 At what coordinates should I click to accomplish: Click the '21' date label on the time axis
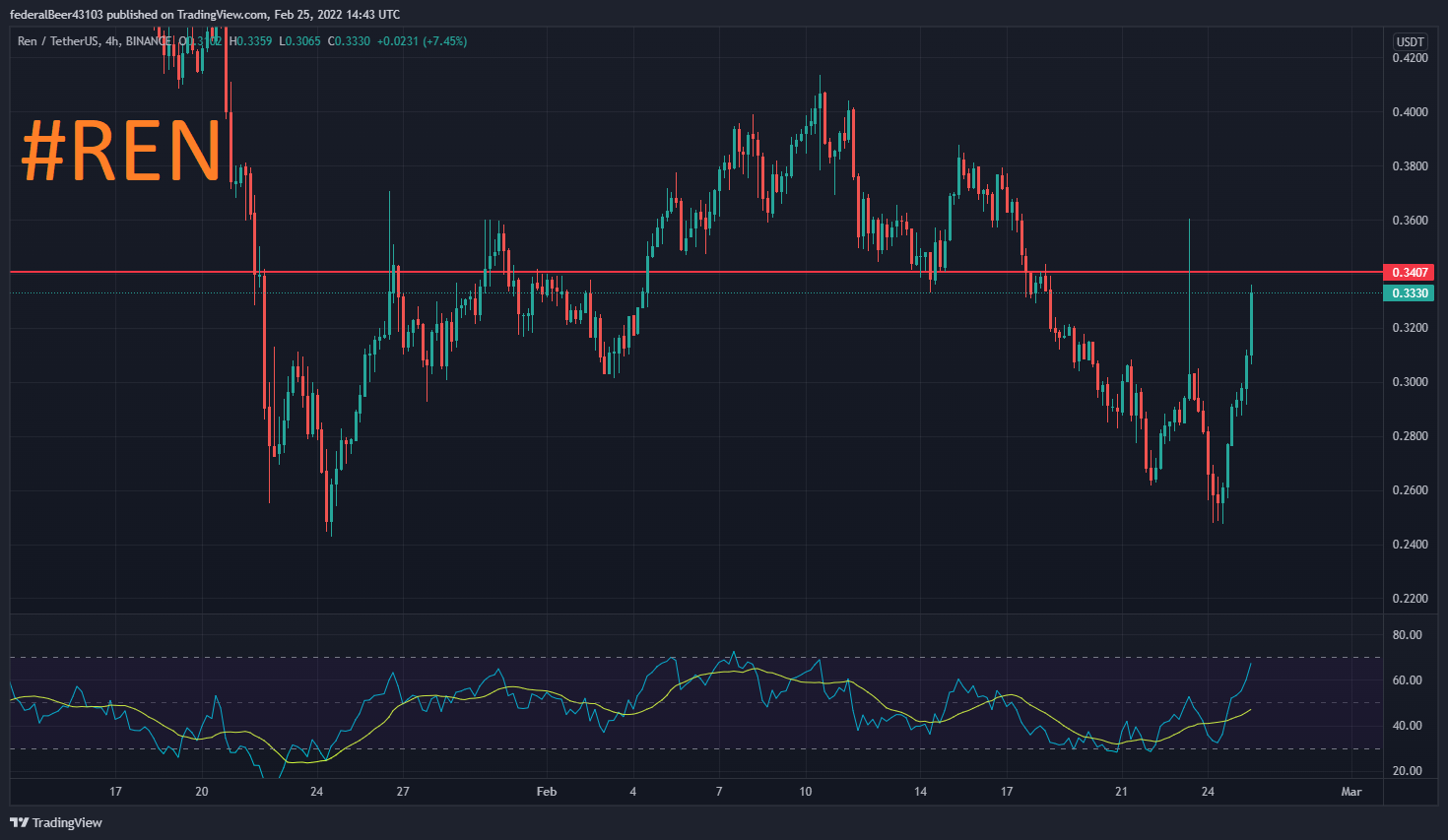[1121, 792]
